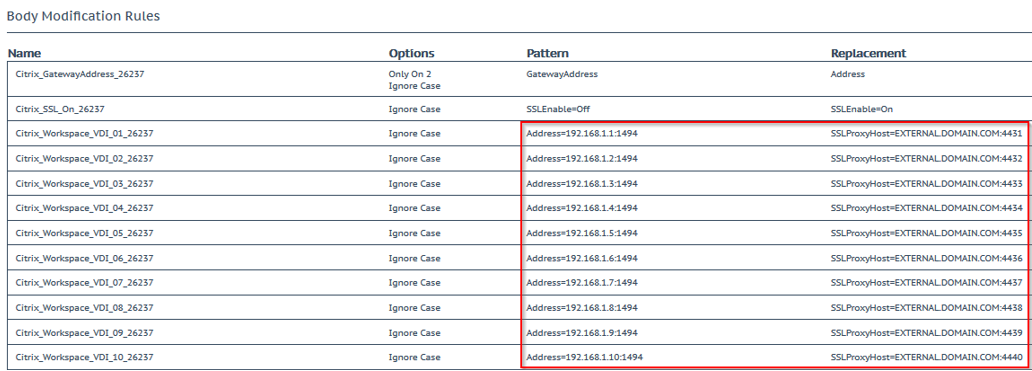Click the replacement ending in port 4431

pyautogui.click(x=927, y=134)
